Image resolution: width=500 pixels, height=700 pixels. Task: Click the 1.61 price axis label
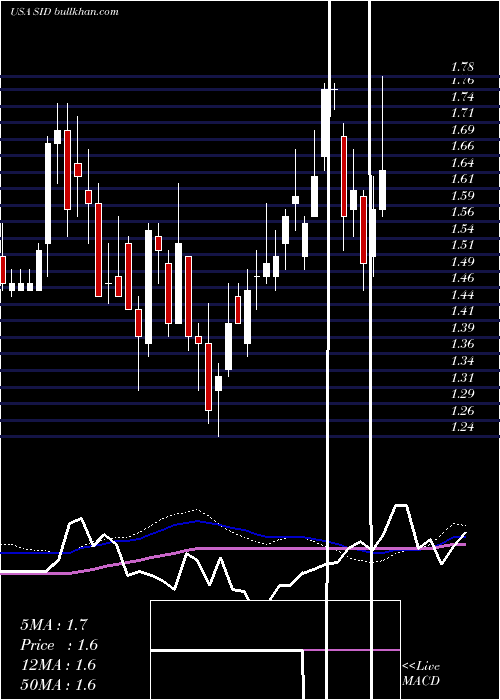click(462, 179)
